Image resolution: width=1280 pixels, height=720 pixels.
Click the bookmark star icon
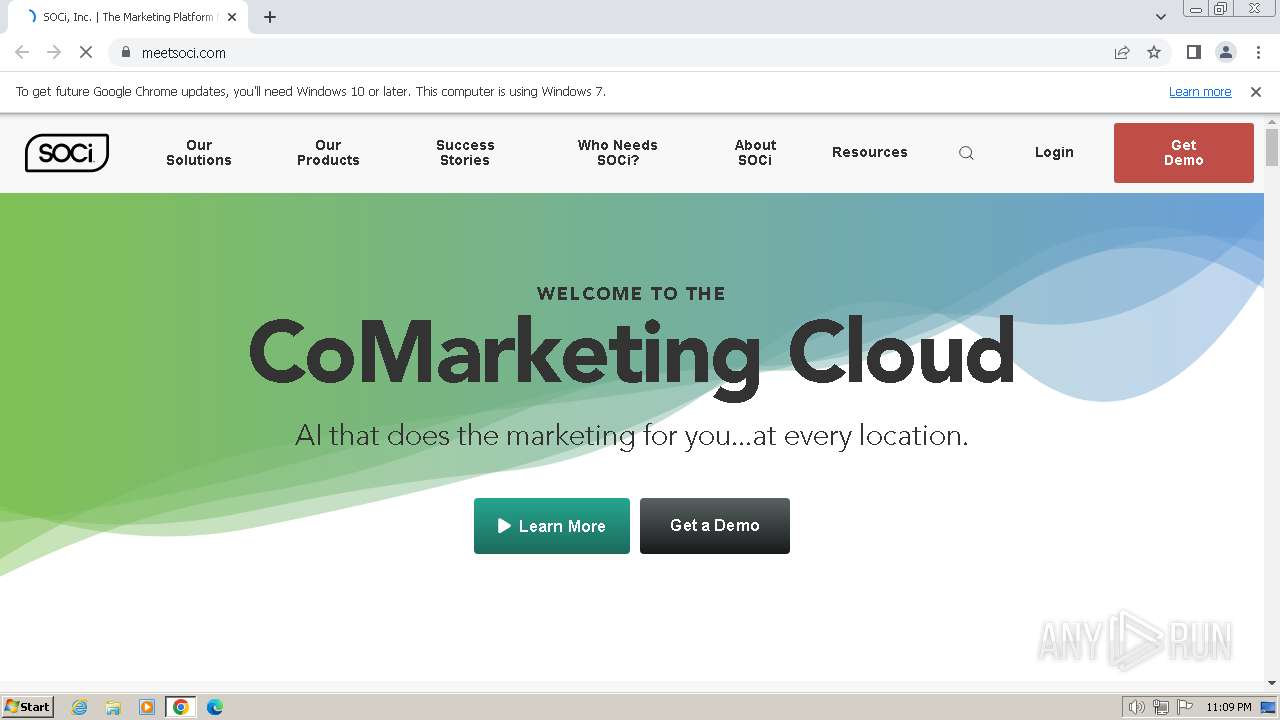1154,53
